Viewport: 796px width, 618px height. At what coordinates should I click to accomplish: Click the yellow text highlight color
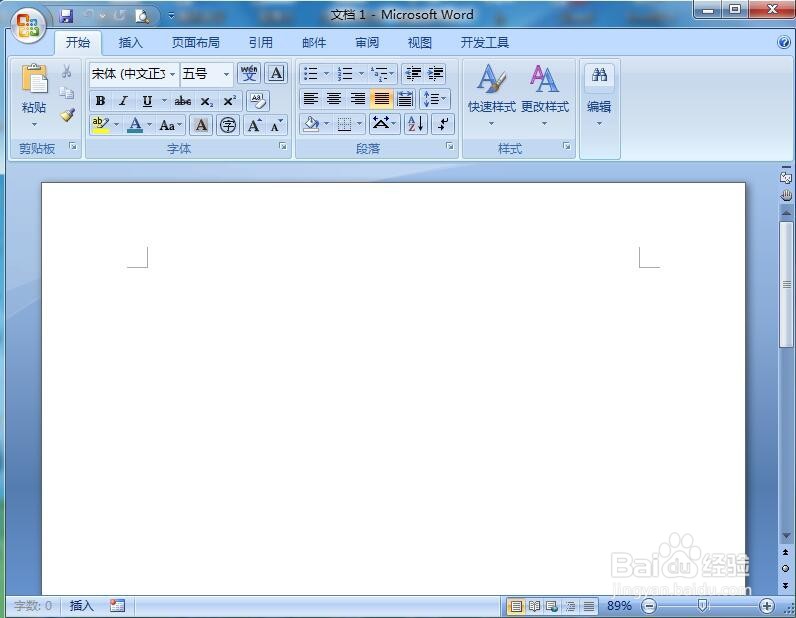(101, 125)
